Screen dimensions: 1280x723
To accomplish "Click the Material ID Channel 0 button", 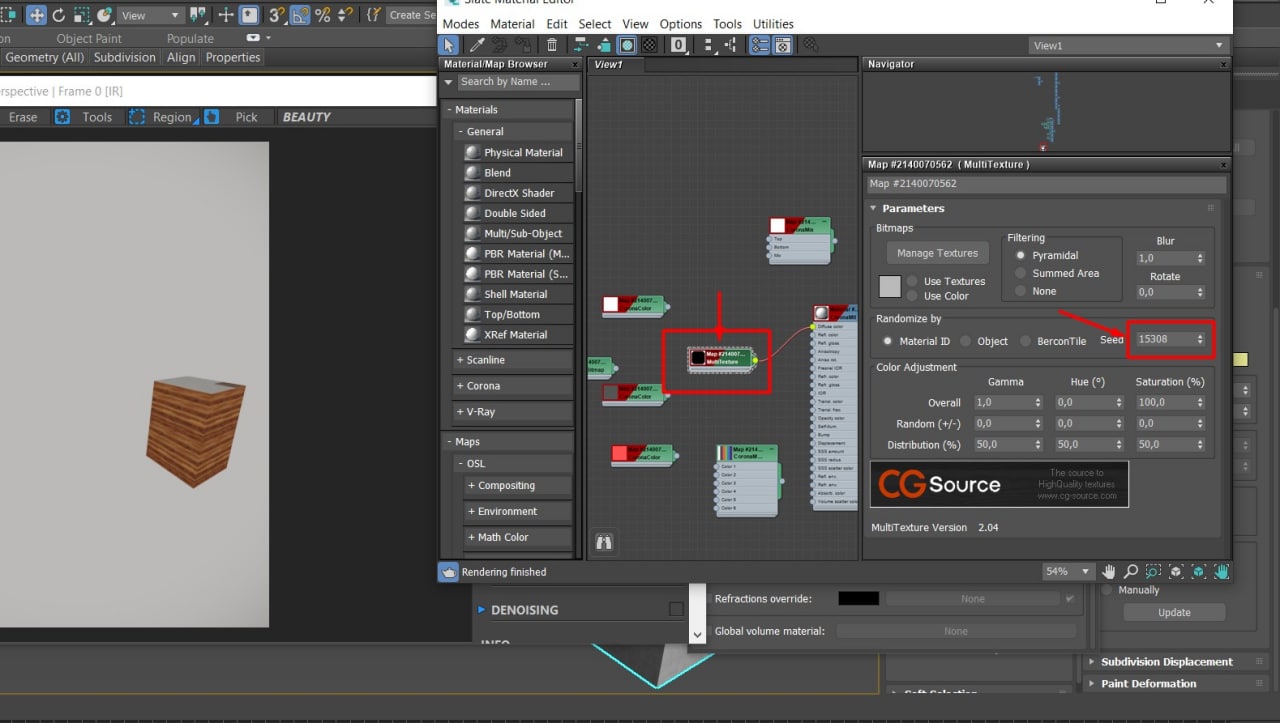I will tap(679, 45).
